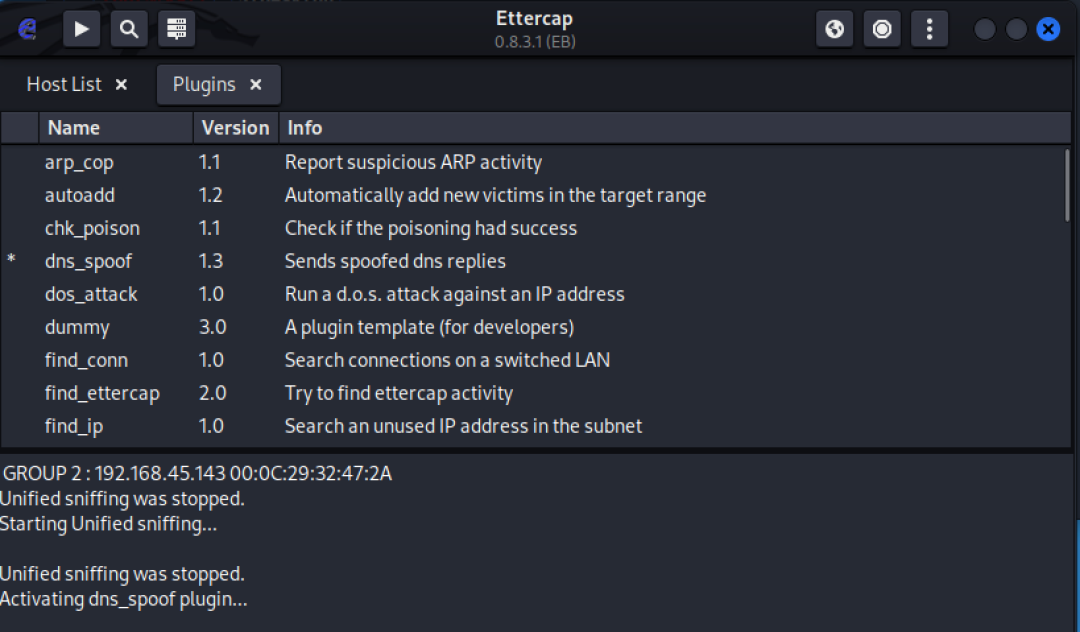This screenshot has width=1080, height=632.
Task: Open the MITM menu globe icon
Action: [x=834, y=29]
